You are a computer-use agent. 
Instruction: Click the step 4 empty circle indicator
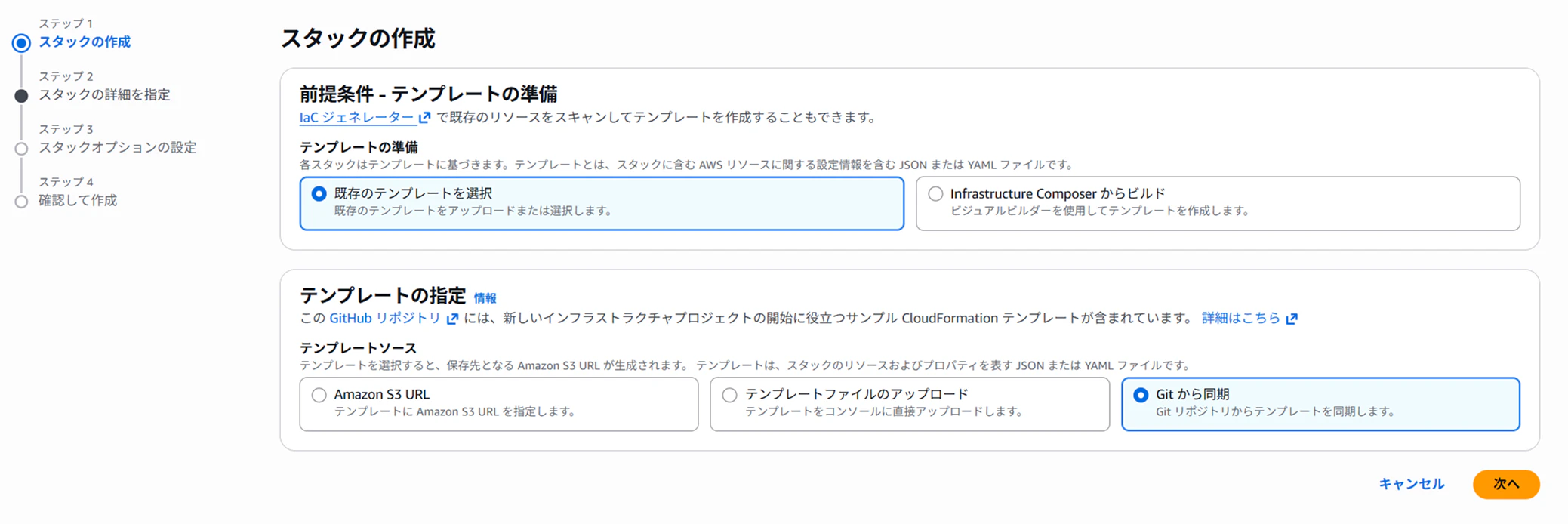21,202
